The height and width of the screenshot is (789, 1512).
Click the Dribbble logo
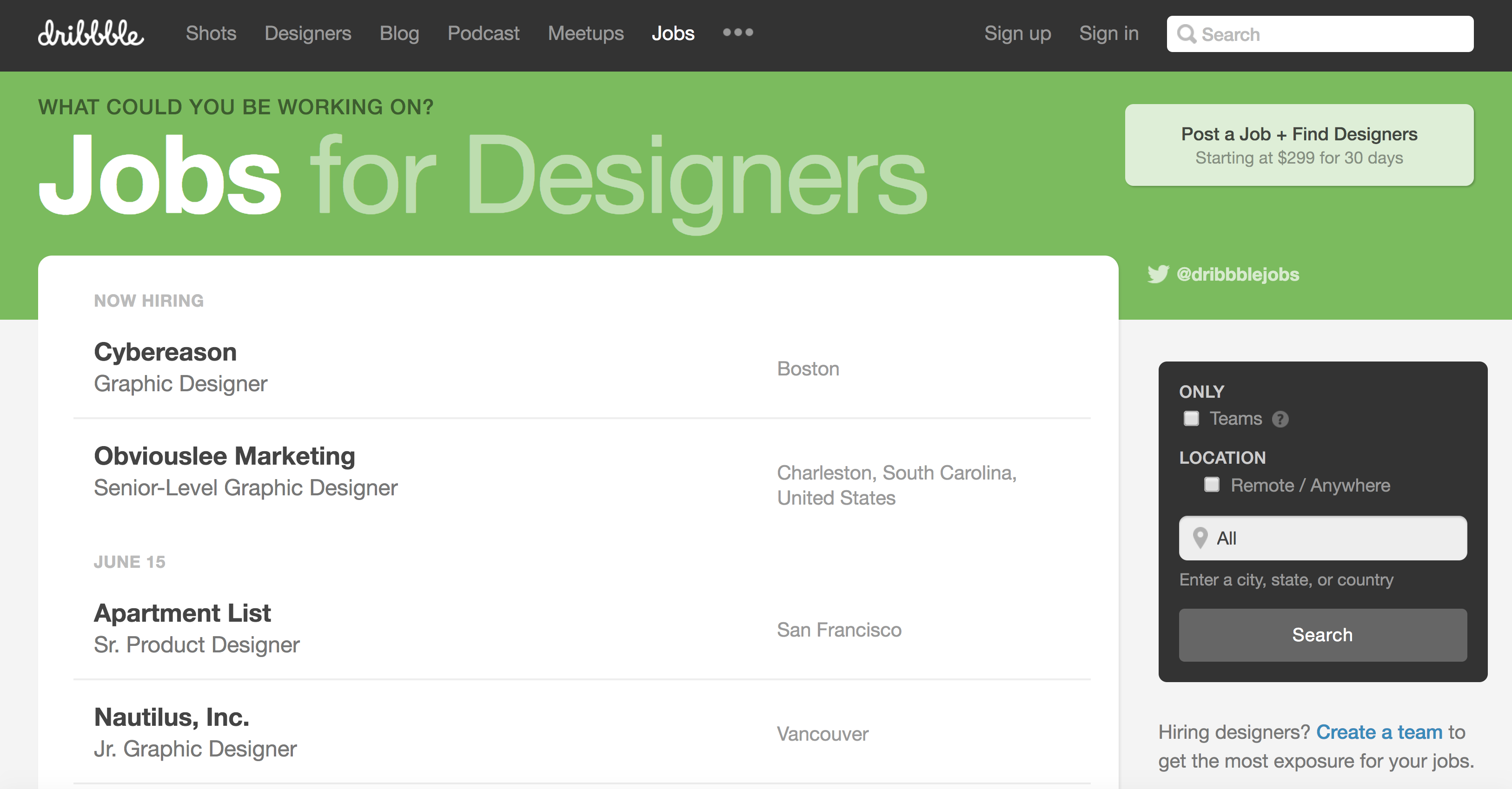point(91,33)
